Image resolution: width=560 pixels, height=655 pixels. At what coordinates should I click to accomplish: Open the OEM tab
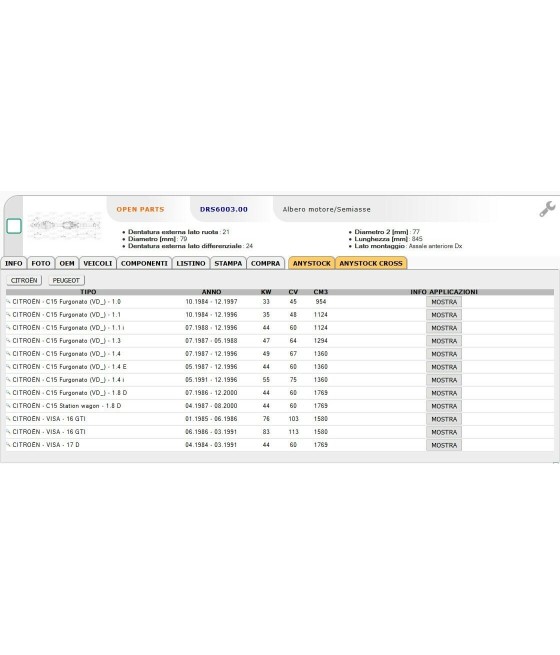point(67,263)
